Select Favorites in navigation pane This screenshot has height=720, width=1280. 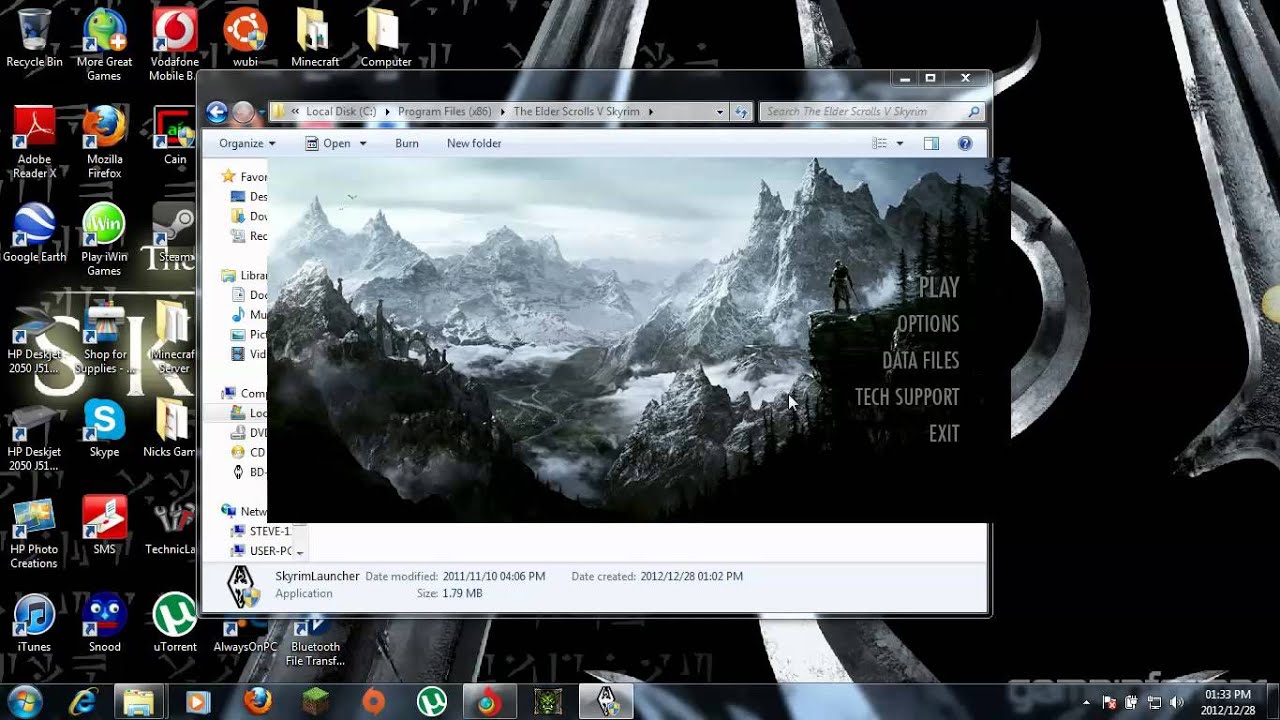[244, 177]
